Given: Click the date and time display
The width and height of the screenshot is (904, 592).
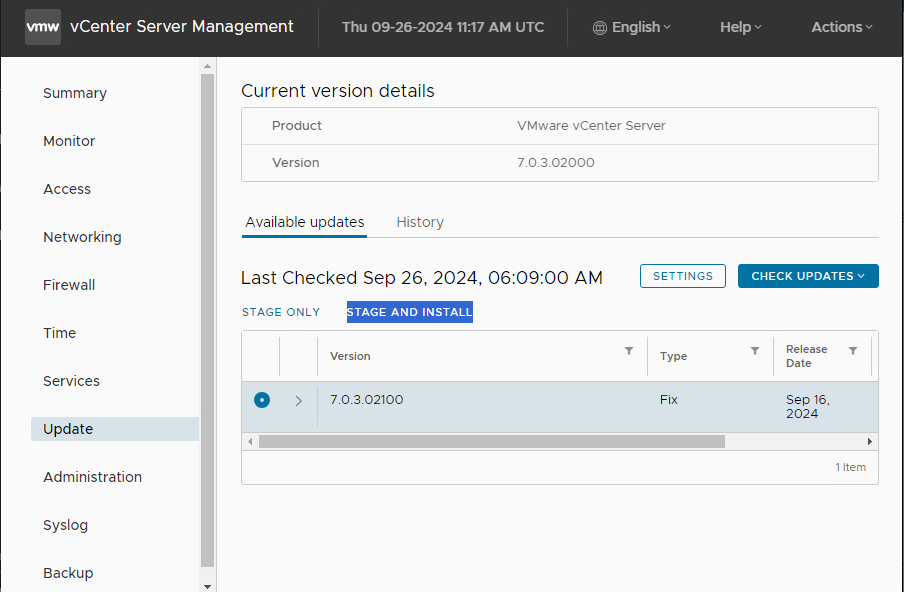Looking at the screenshot, I should pos(443,27).
